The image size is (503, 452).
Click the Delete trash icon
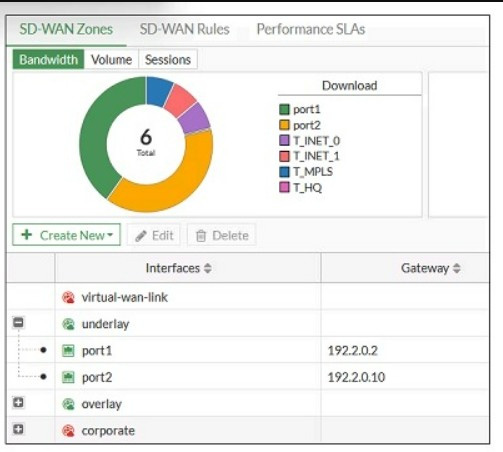click(x=201, y=236)
